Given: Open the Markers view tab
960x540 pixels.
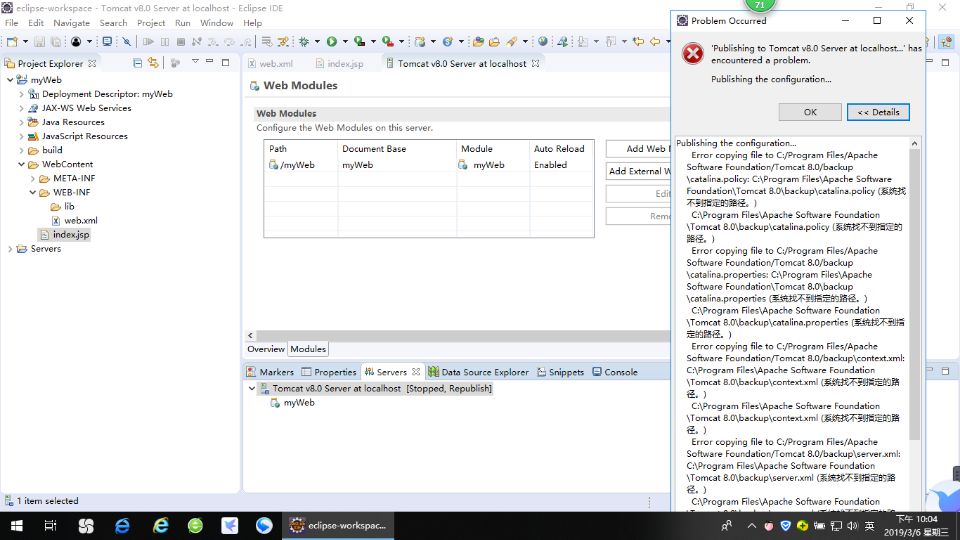Looking at the screenshot, I should pos(270,372).
